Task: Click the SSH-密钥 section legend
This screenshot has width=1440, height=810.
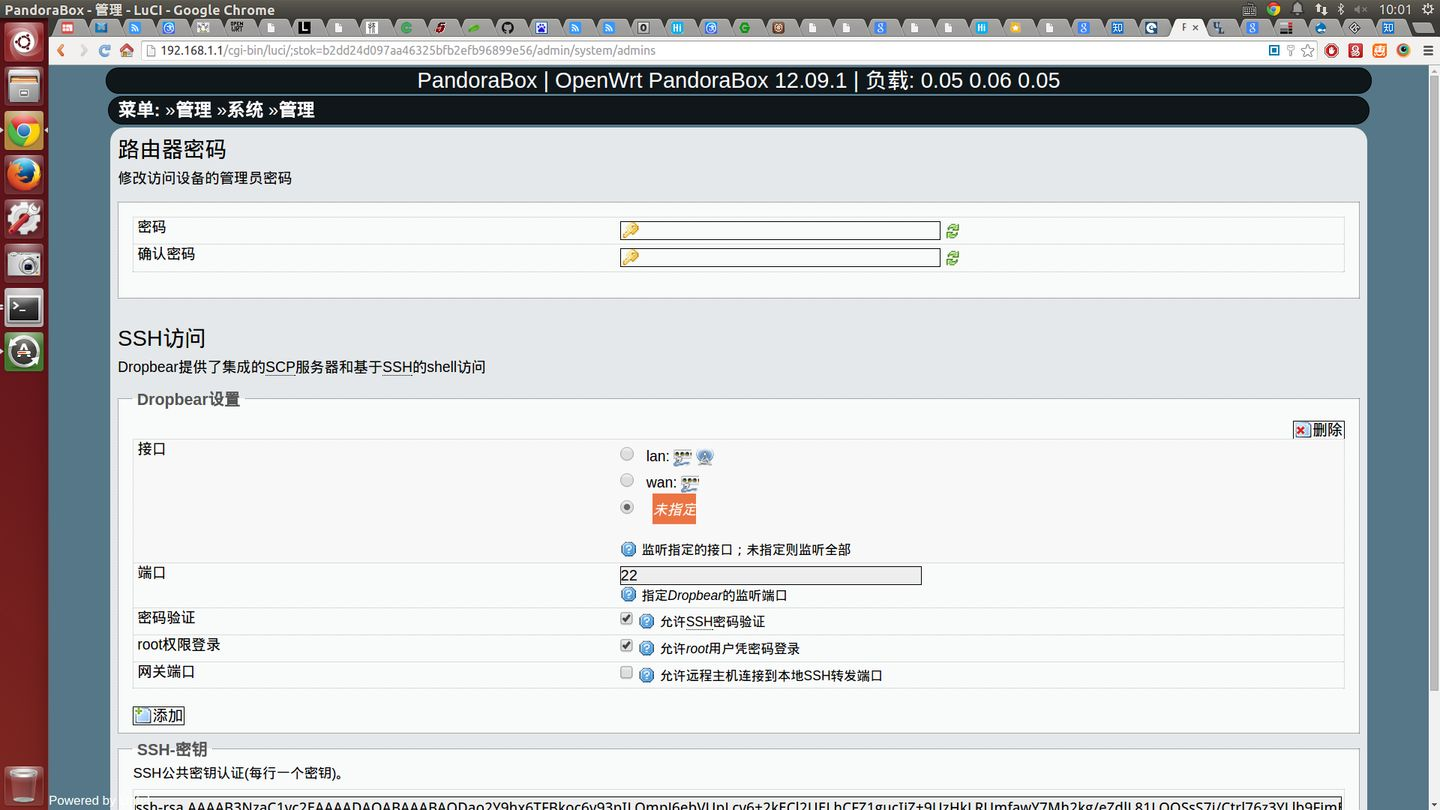Action: [x=172, y=750]
